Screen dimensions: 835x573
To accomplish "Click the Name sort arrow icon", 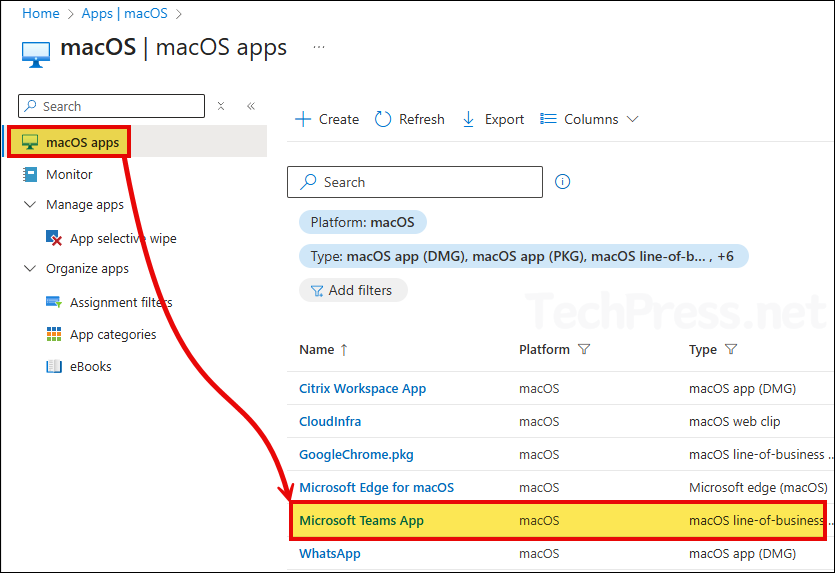I will tap(344, 350).
